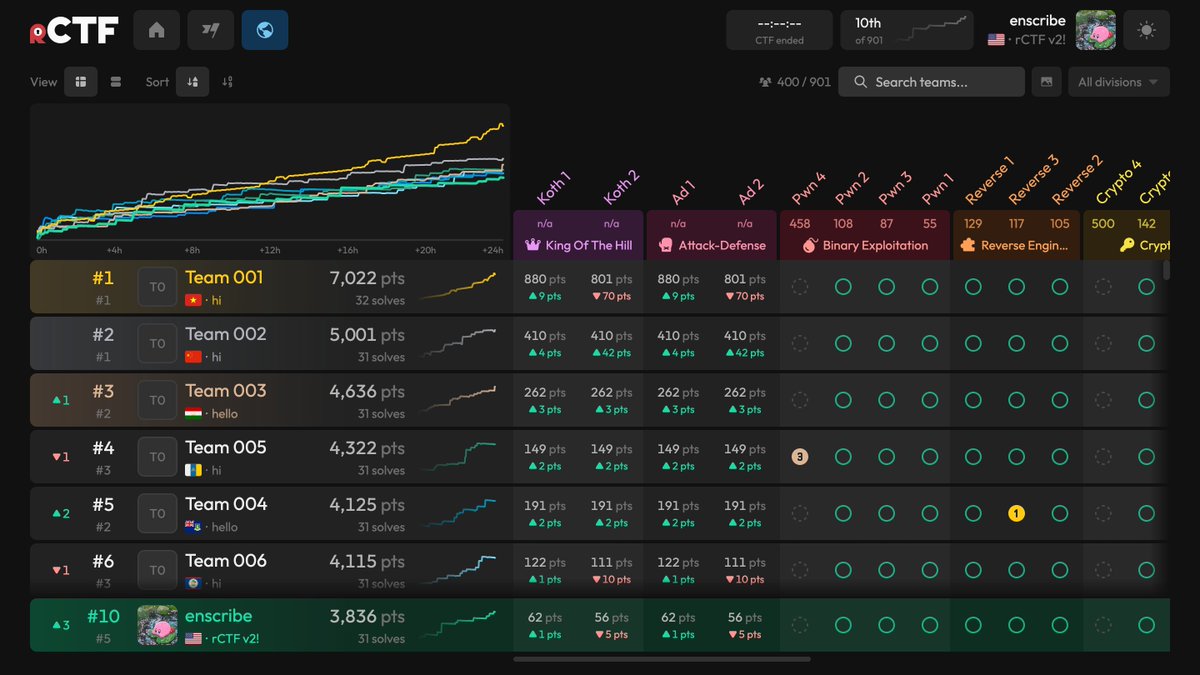
Task: Click the Pwn 4 column header
Action: (809, 188)
